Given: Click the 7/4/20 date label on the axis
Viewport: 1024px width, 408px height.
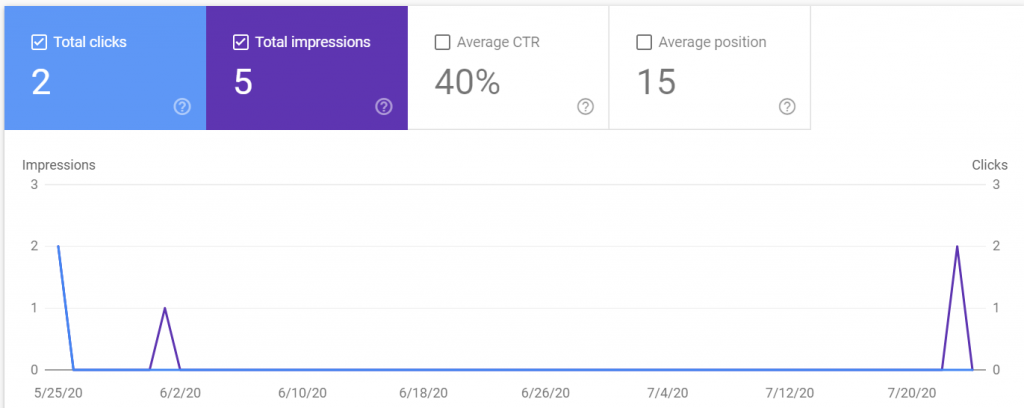Looking at the screenshot, I should click(667, 394).
